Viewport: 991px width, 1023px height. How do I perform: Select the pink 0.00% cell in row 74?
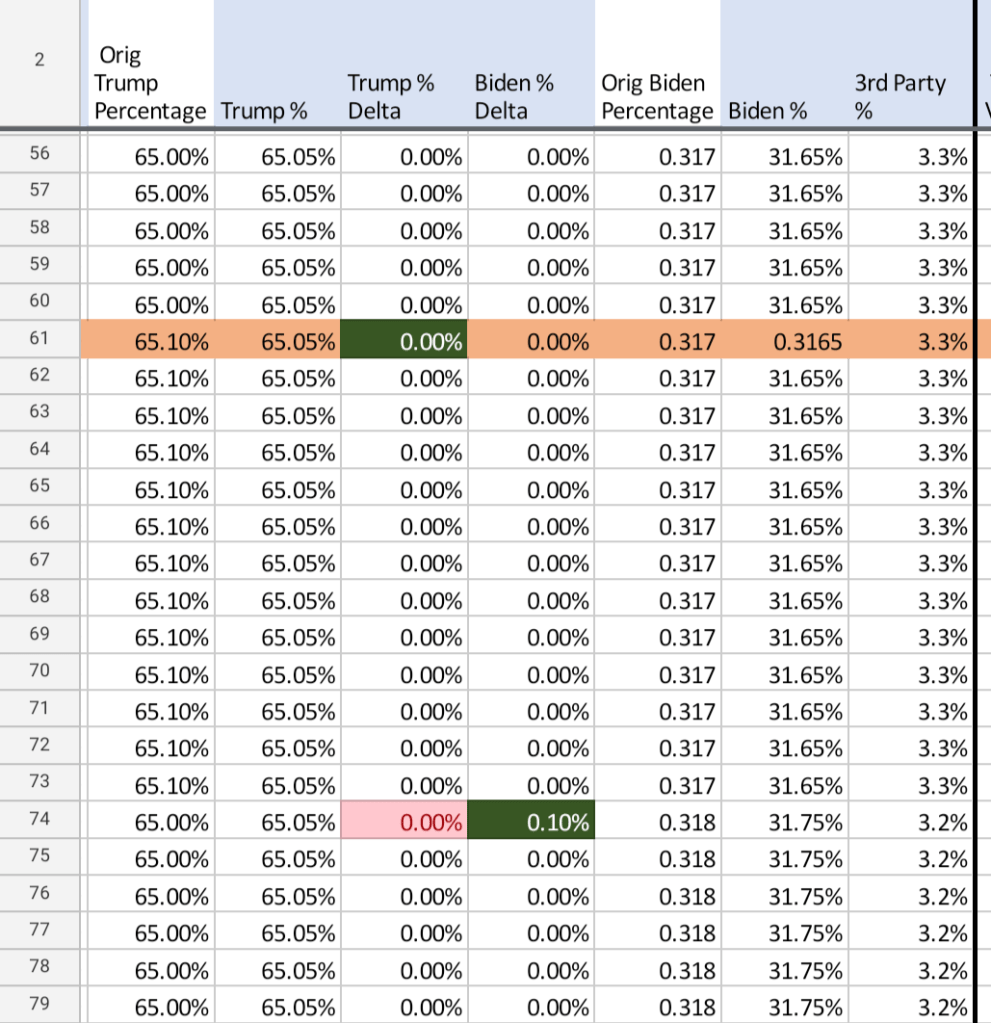tap(404, 822)
